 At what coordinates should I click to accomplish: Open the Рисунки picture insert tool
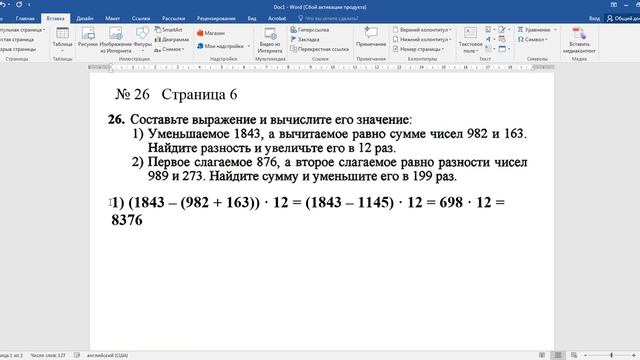(x=88, y=38)
